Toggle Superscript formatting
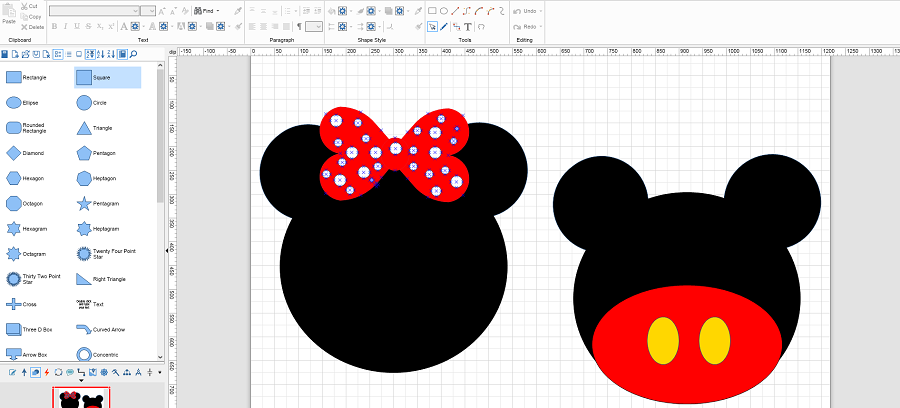 pyautogui.click(x=111, y=26)
